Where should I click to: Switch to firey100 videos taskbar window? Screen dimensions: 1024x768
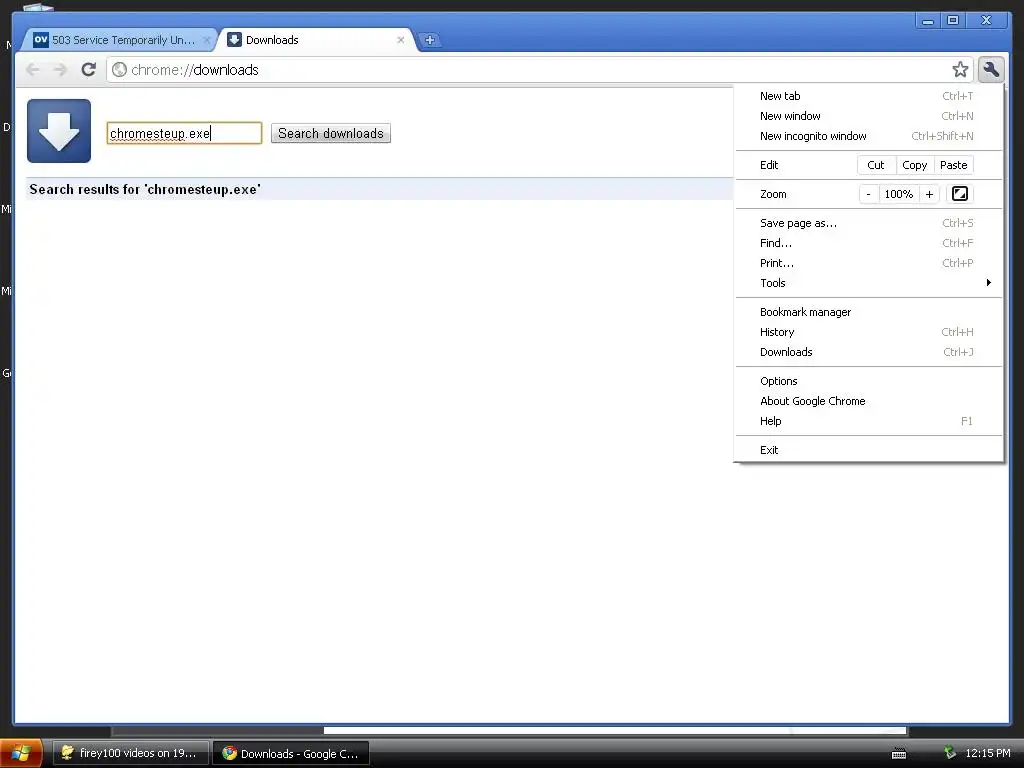[x=131, y=753]
